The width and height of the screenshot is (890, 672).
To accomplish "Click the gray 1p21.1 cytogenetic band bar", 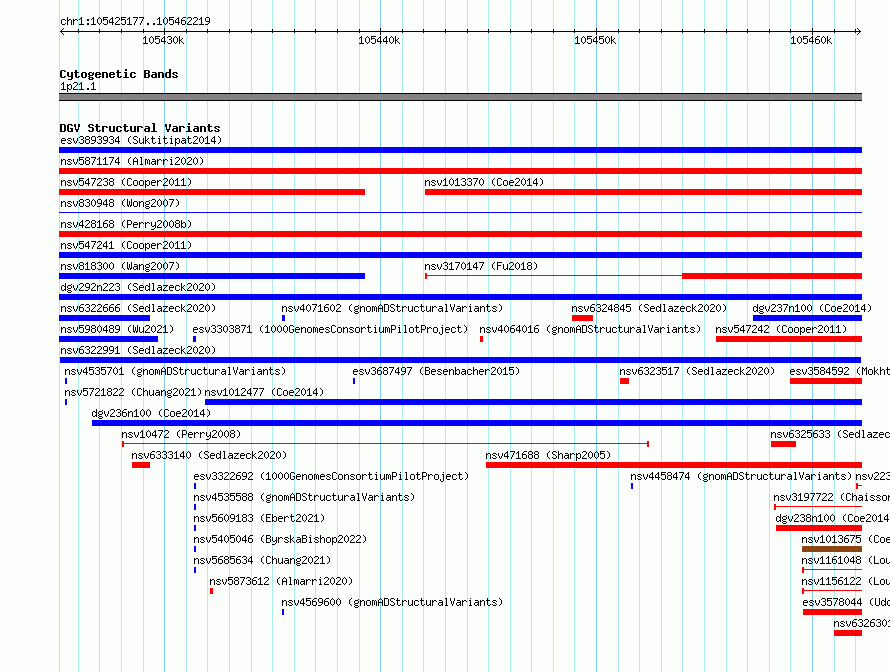I will [x=460, y=97].
